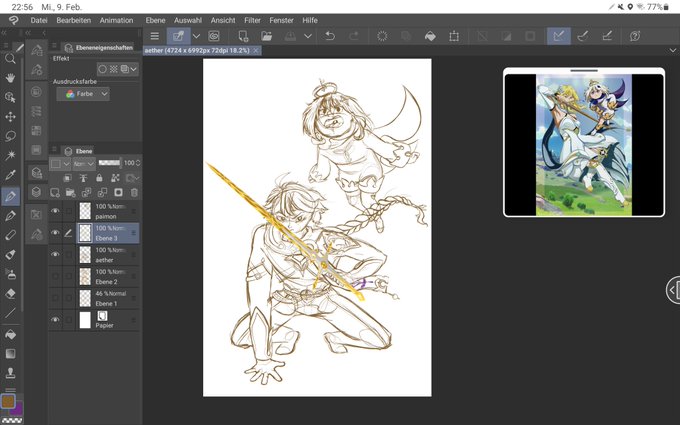Open the Auswahl menu

[188, 20]
